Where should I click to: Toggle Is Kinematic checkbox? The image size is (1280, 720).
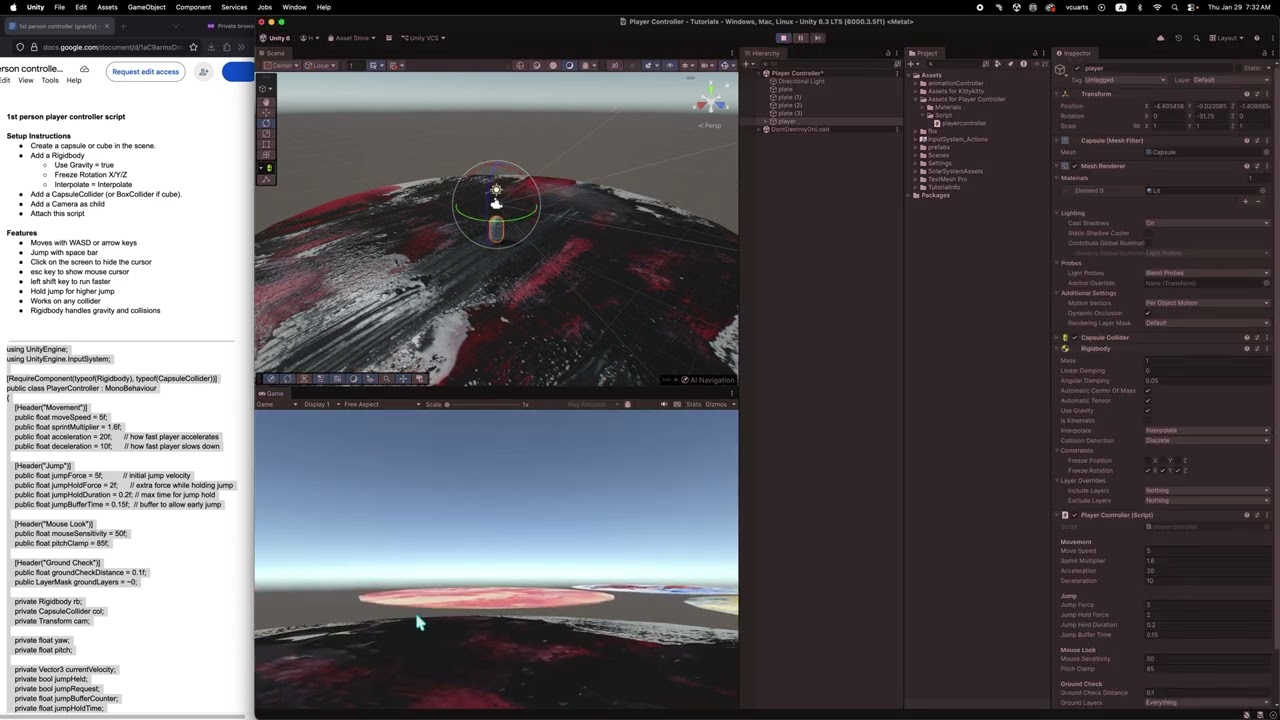1148,421
